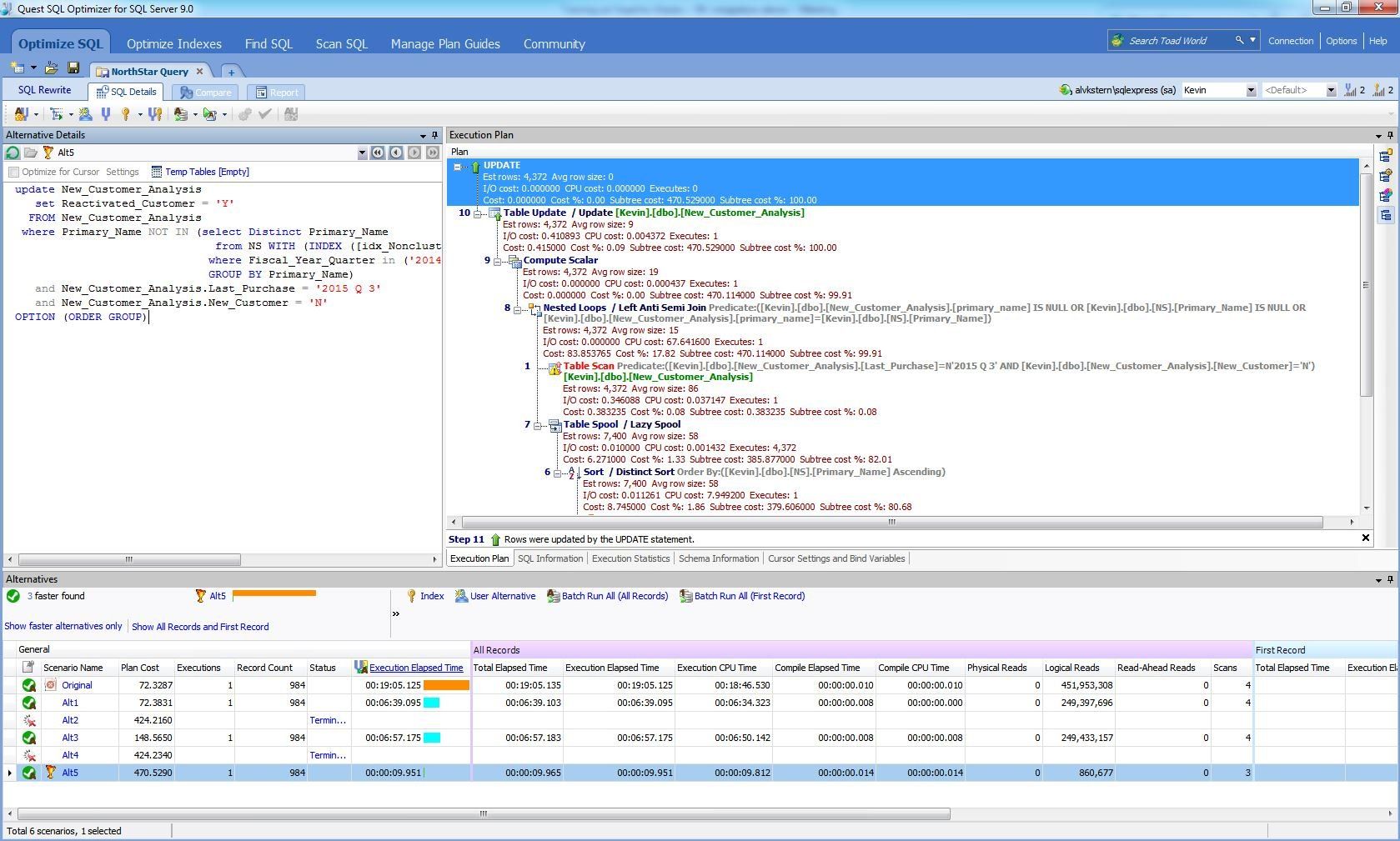The height and width of the screenshot is (841, 1400).
Task: Close the Step 11 description bar
Action: pos(1366,538)
